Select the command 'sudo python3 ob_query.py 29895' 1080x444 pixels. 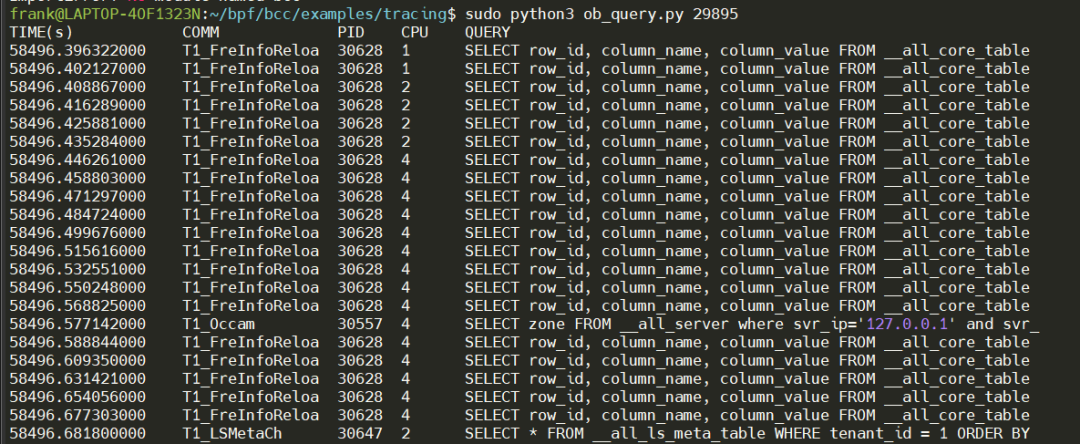[602, 14]
